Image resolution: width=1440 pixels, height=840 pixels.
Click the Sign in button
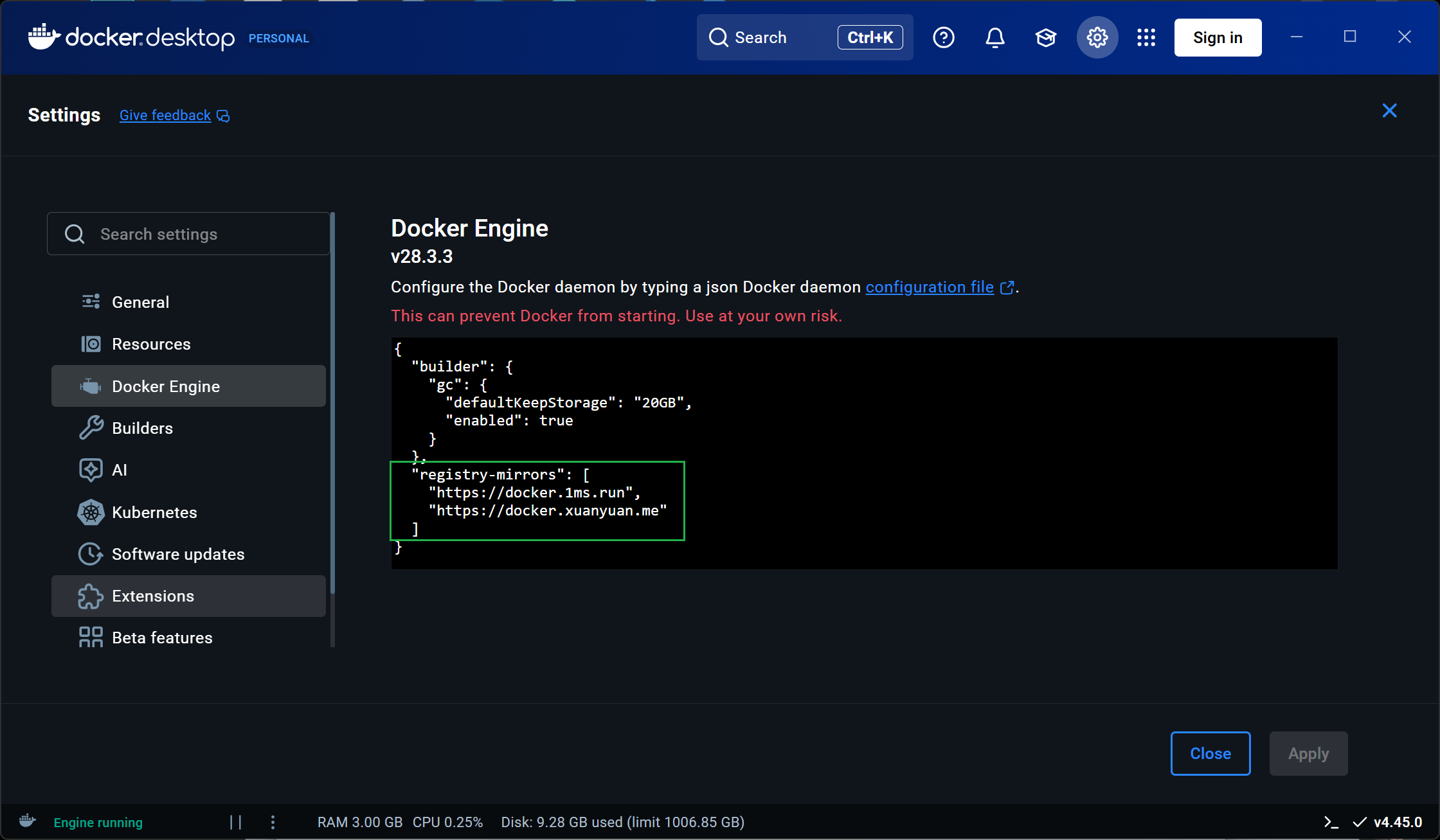[x=1217, y=38]
